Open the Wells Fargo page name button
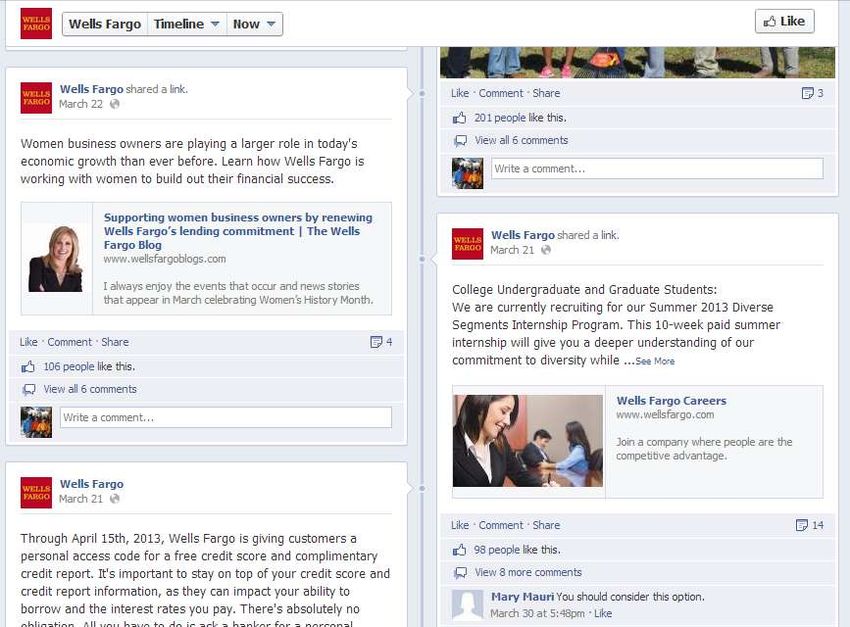 pos(105,24)
